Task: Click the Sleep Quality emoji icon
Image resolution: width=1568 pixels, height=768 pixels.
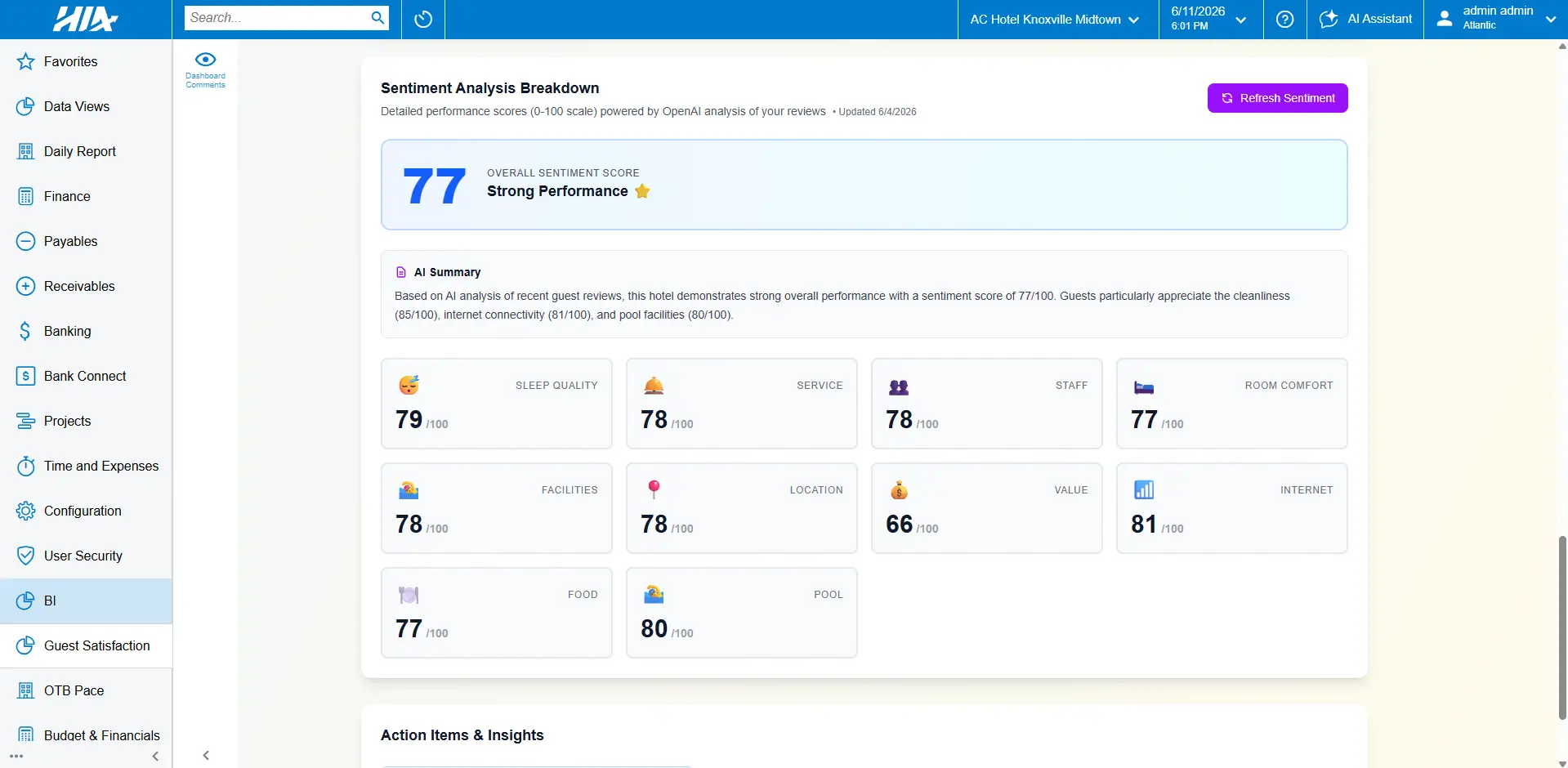Action: [x=409, y=385]
